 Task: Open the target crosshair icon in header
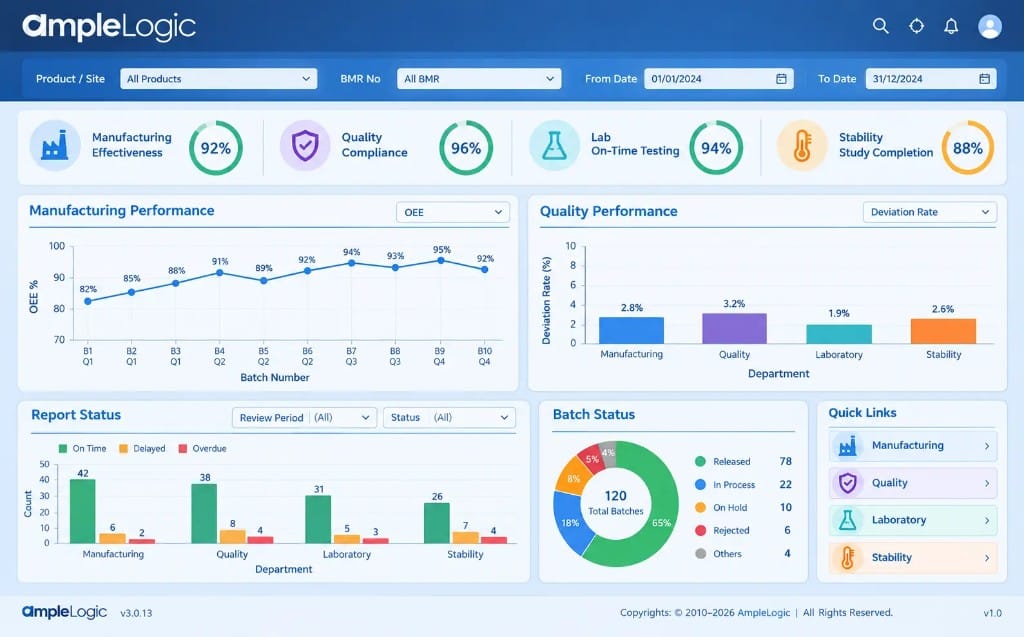click(916, 26)
